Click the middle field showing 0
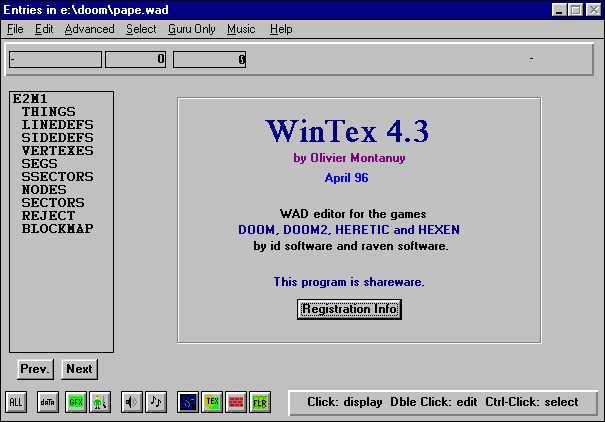 [135, 59]
